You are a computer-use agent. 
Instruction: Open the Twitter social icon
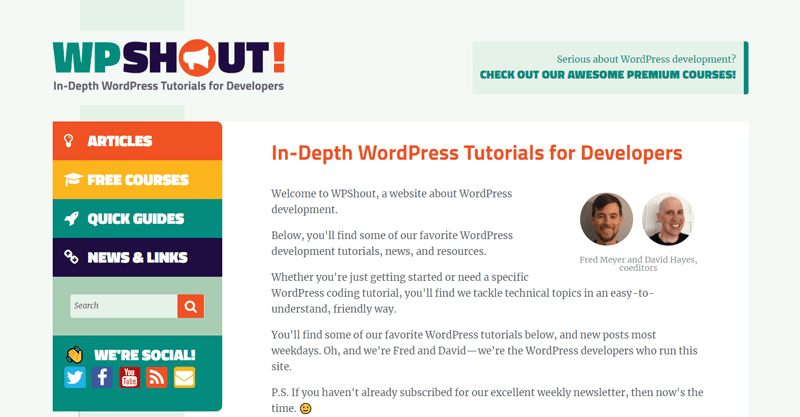75,378
